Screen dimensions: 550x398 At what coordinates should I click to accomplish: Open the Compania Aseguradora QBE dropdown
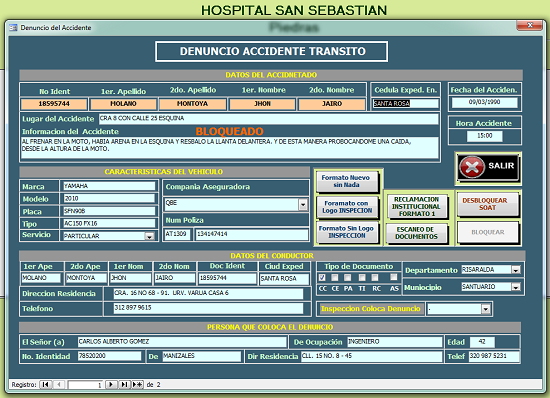[303, 204]
